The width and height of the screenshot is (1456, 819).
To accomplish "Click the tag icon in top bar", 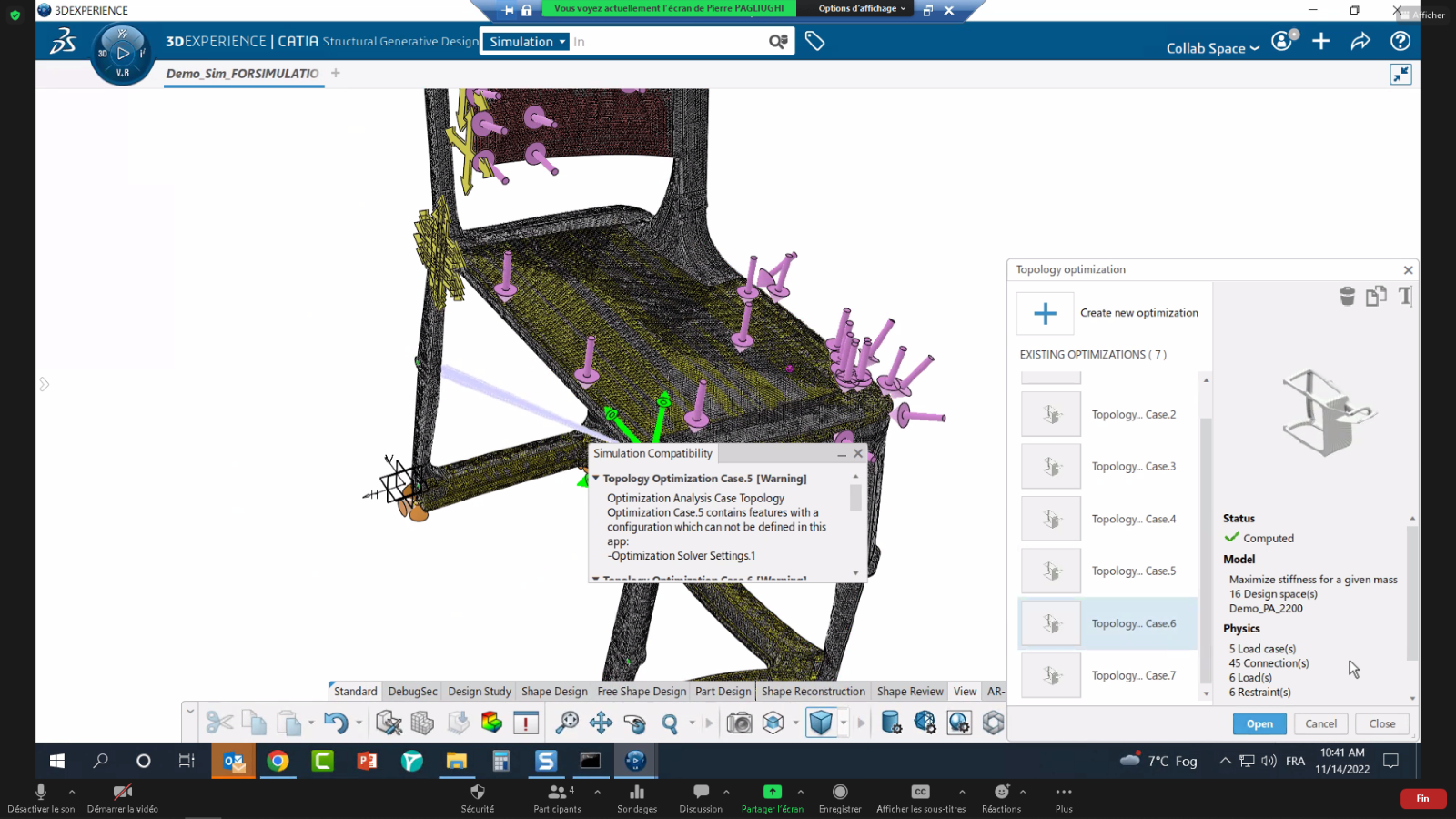I will [814, 41].
